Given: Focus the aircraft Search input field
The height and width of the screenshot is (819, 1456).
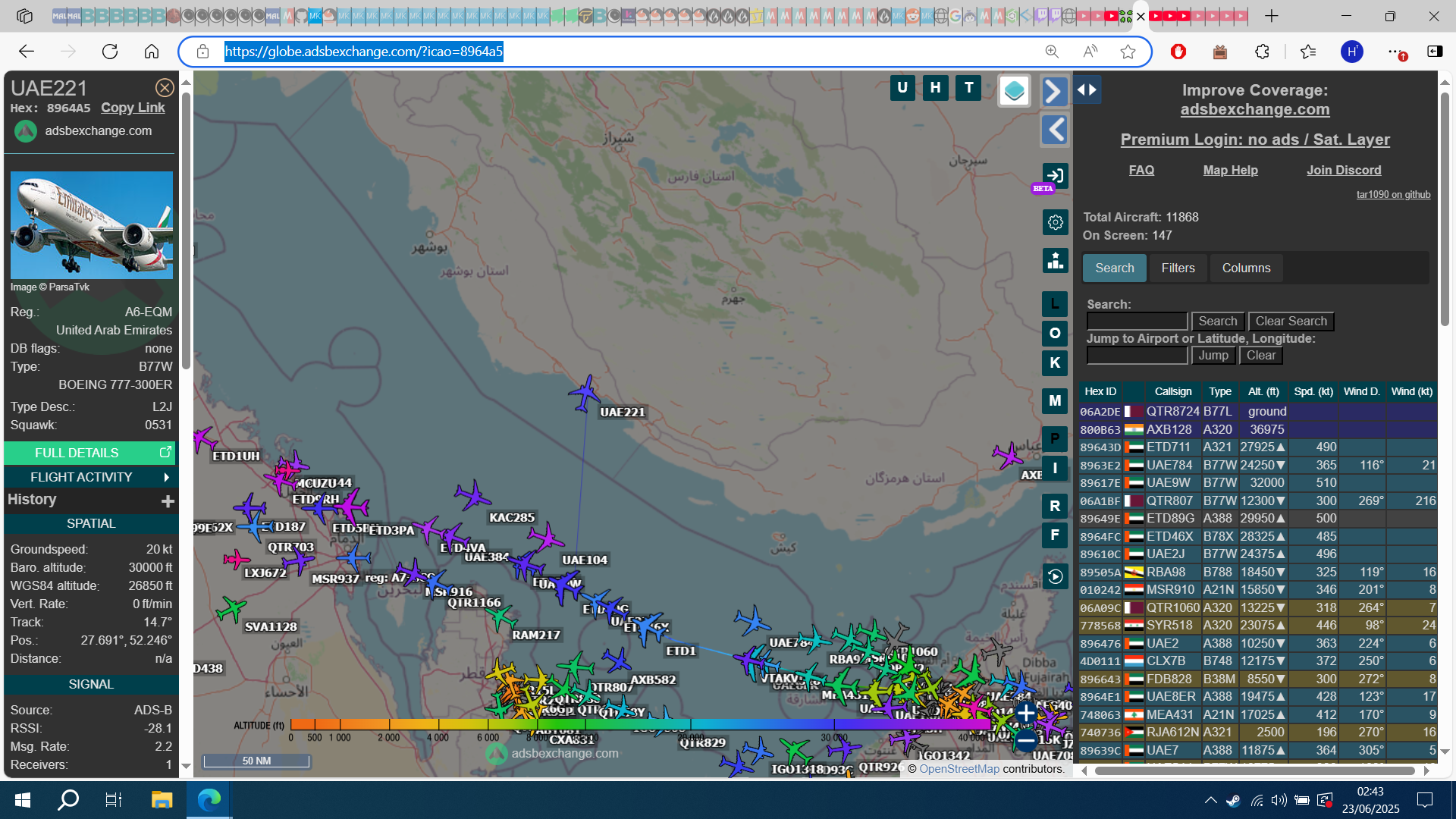Looking at the screenshot, I should (1137, 322).
